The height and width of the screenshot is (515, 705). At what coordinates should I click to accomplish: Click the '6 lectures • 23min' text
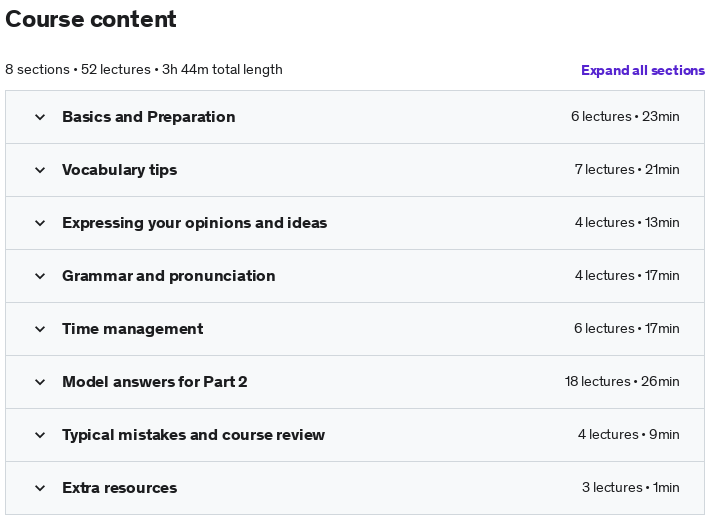[625, 116]
